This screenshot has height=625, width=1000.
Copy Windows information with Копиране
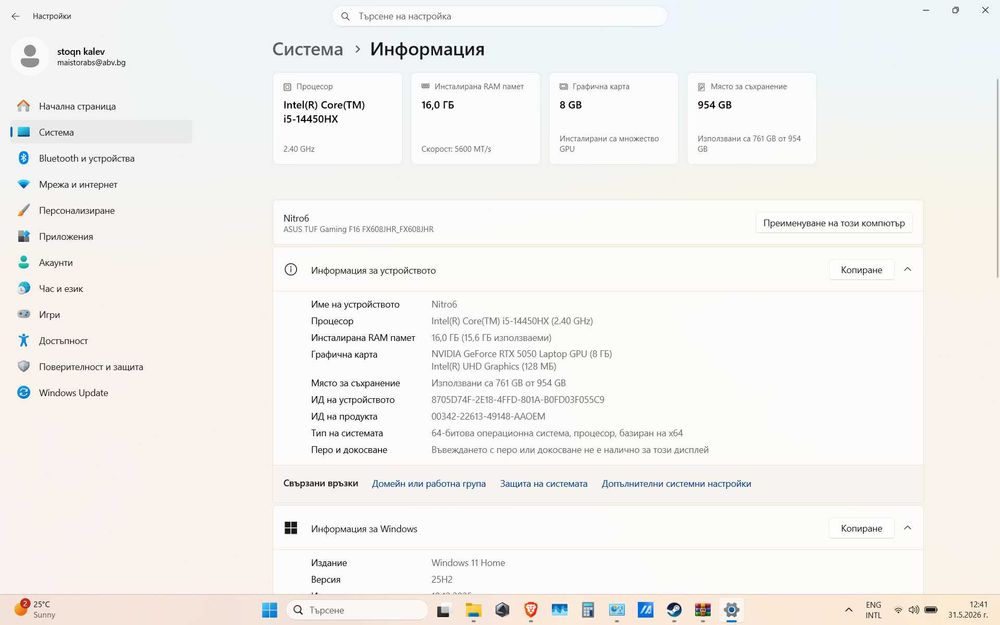click(x=862, y=528)
